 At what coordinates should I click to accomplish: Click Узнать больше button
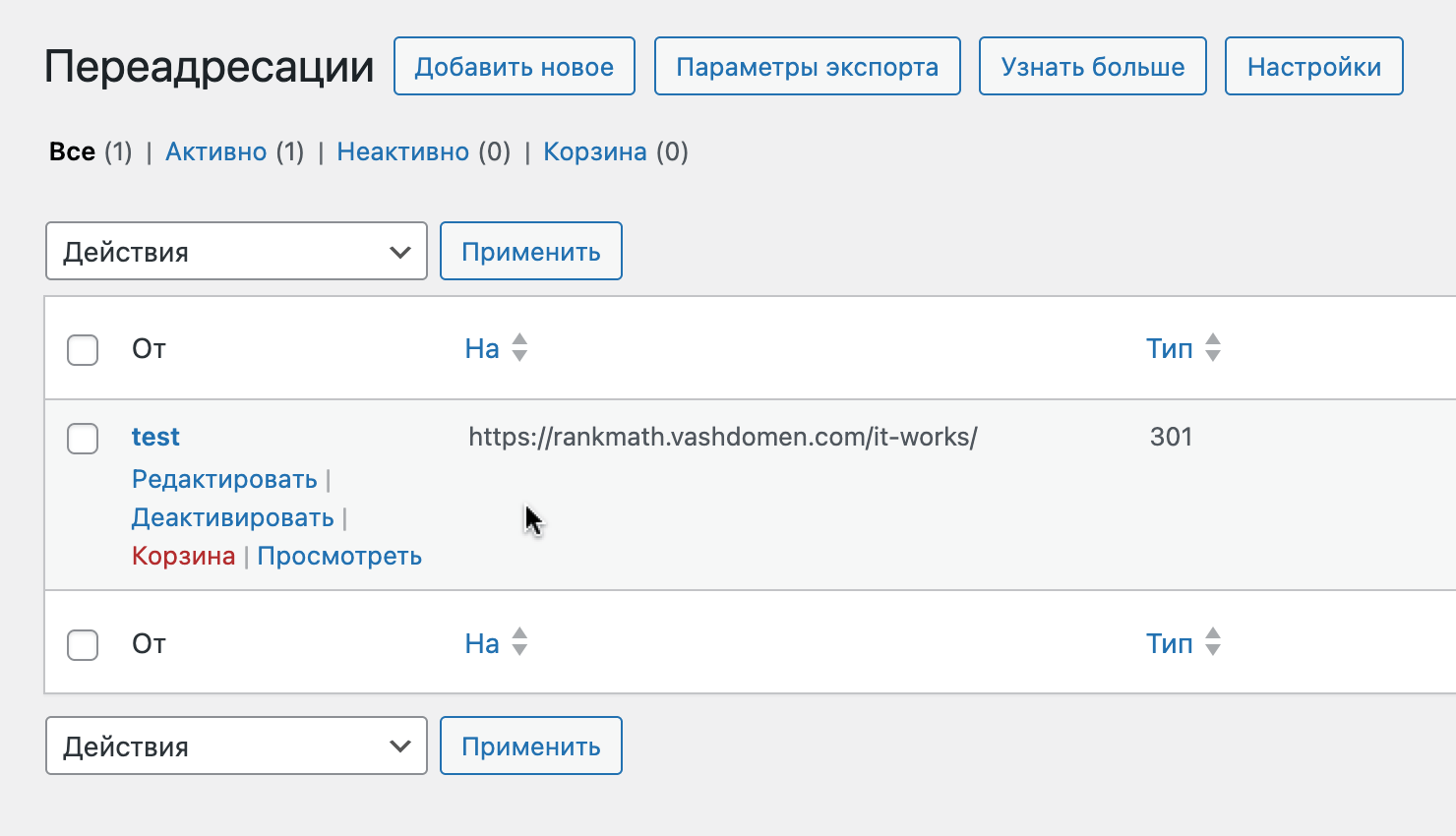click(1093, 66)
